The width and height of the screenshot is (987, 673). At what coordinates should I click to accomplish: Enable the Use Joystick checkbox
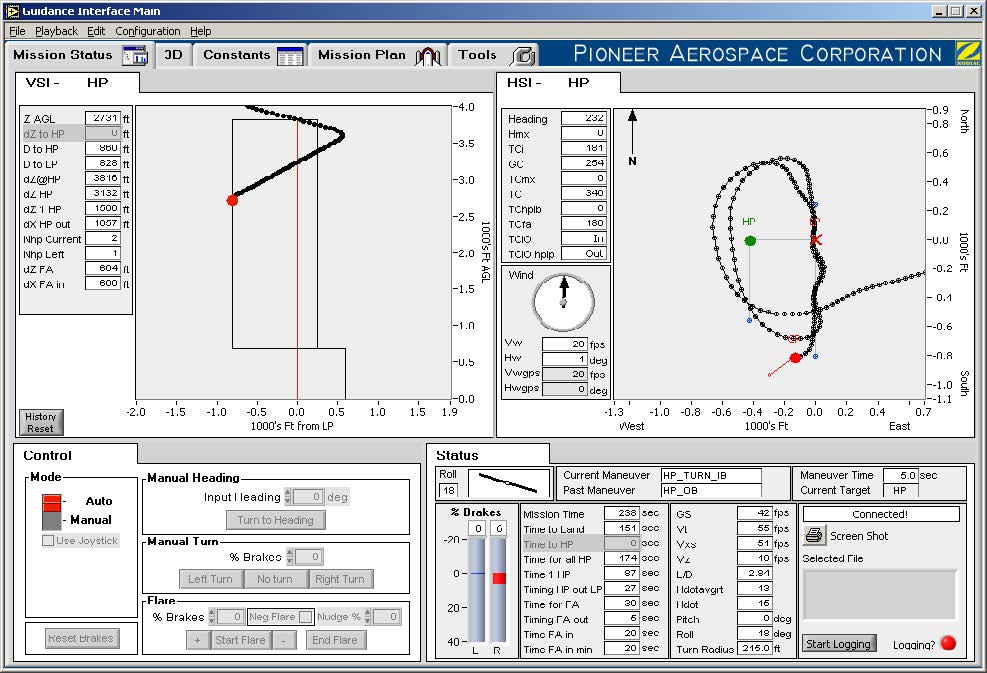click(48, 540)
